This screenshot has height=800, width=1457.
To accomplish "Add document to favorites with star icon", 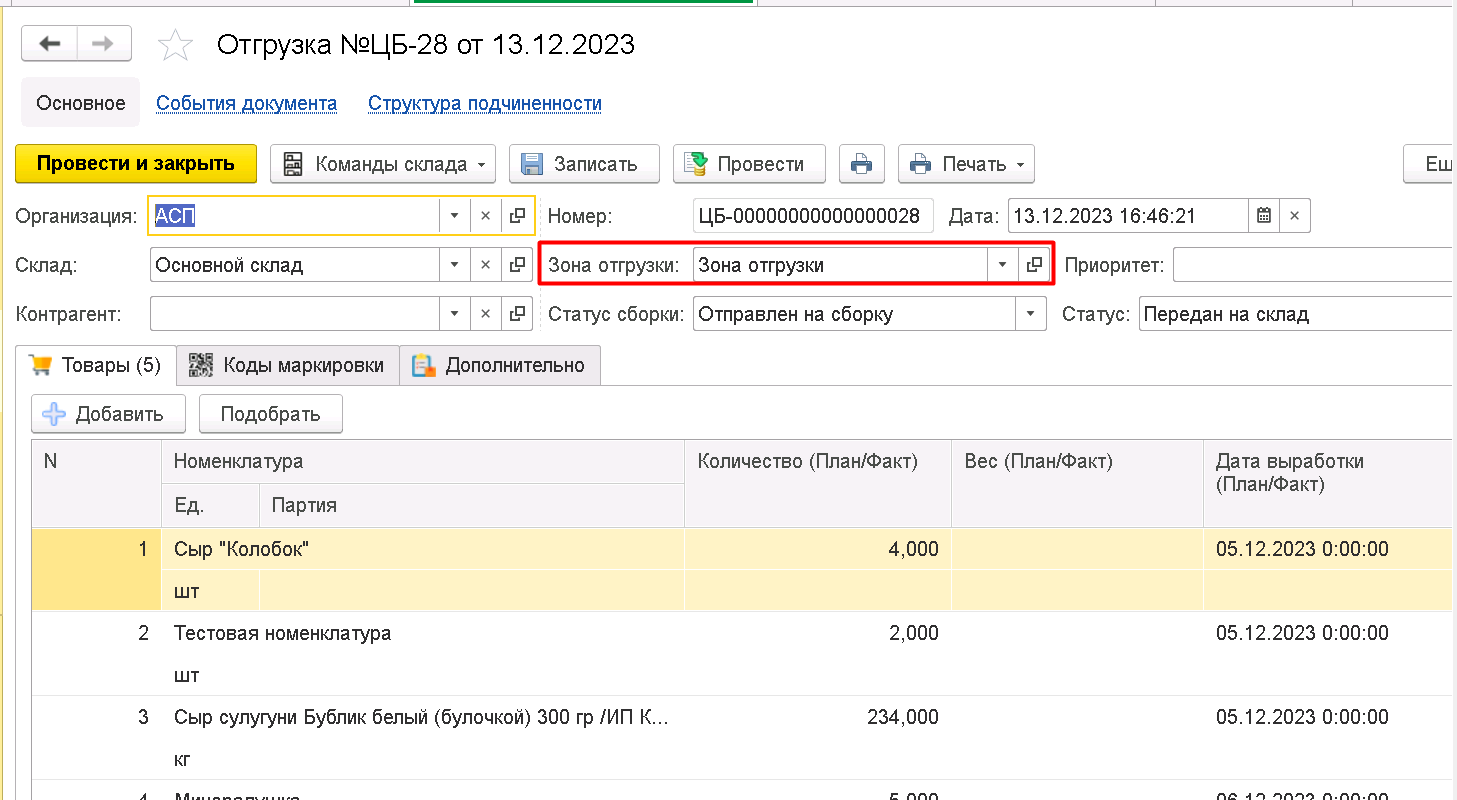I will coord(176,45).
